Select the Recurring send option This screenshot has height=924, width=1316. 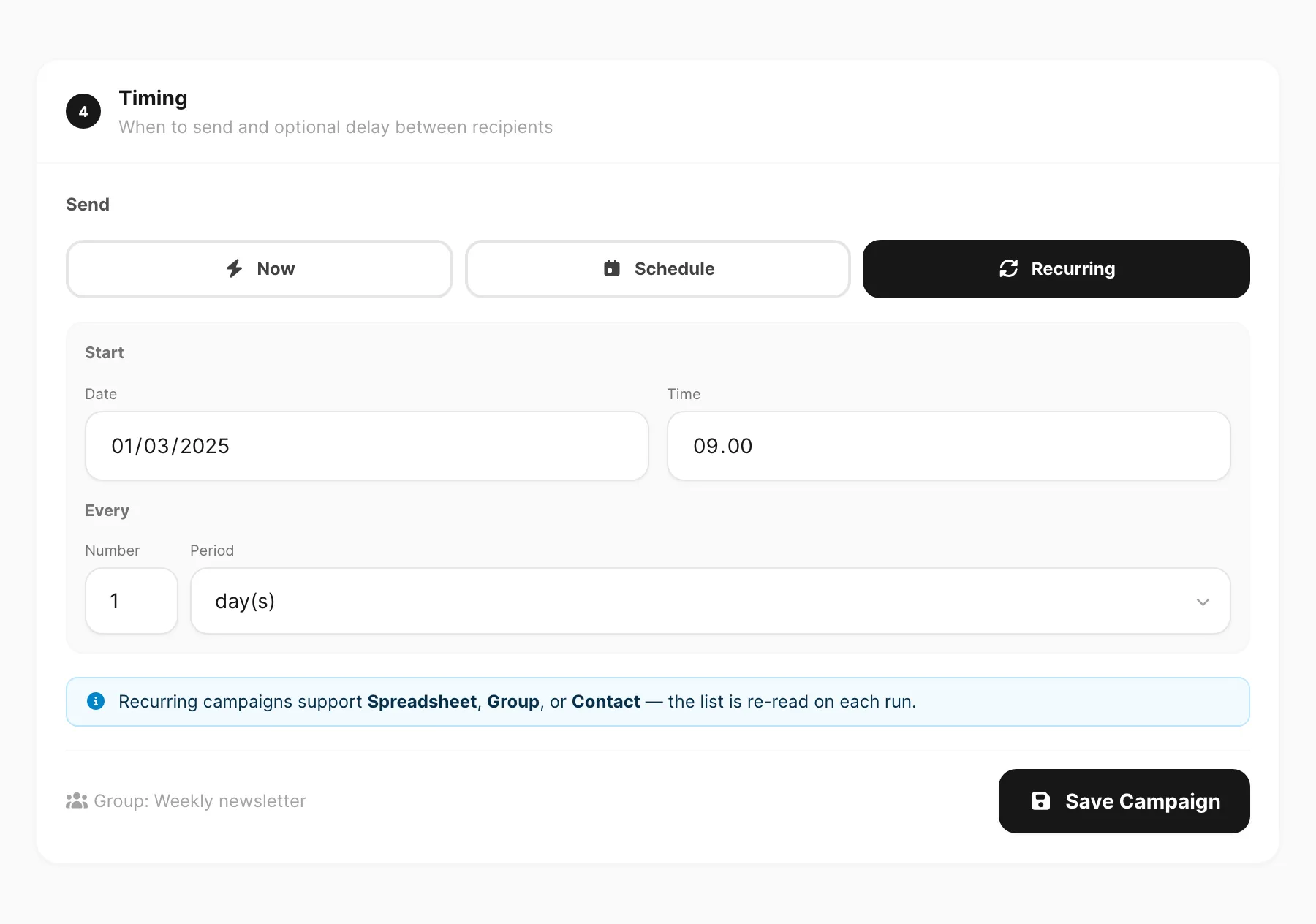(x=1056, y=269)
